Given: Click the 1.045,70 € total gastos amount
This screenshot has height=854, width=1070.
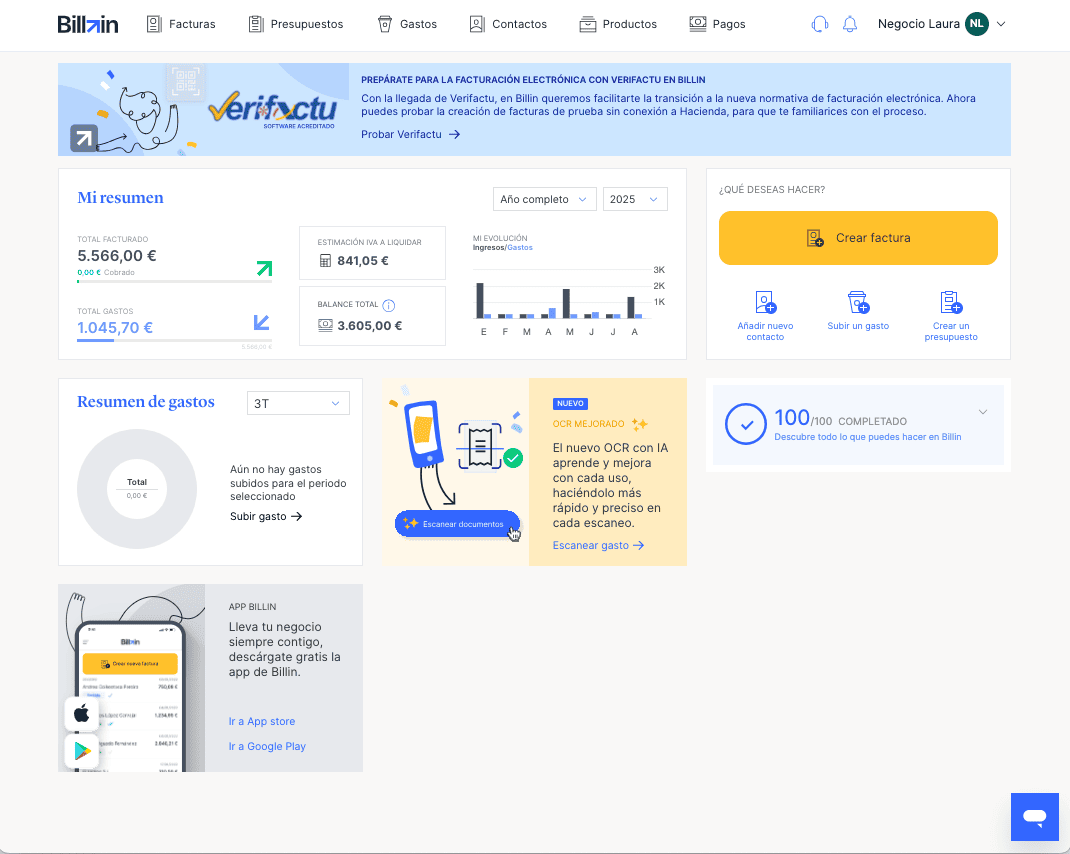Looking at the screenshot, I should click(115, 328).
